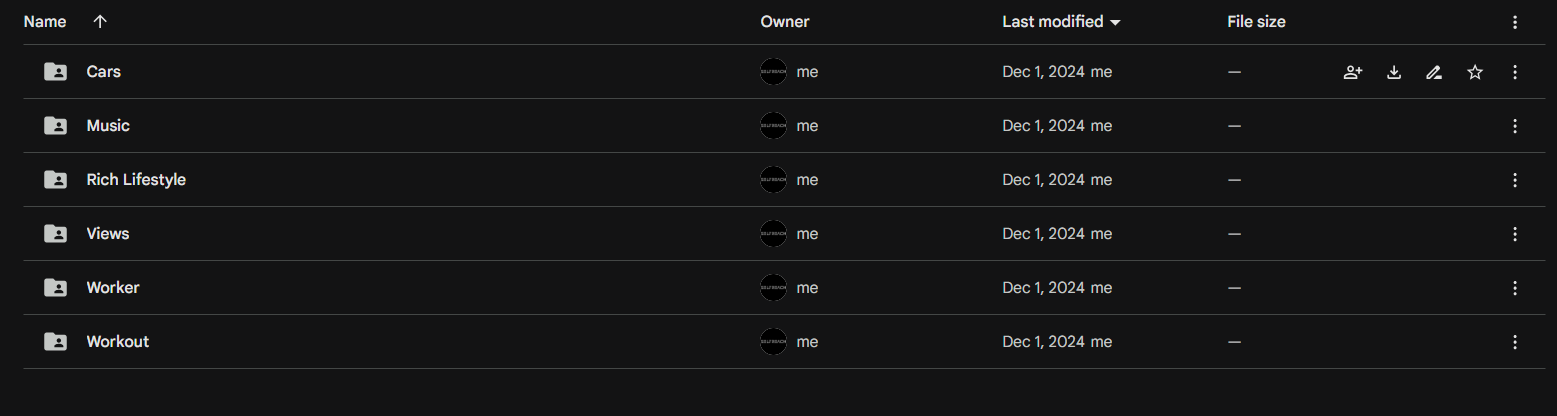Select the Music folder row

pos(400,126)
